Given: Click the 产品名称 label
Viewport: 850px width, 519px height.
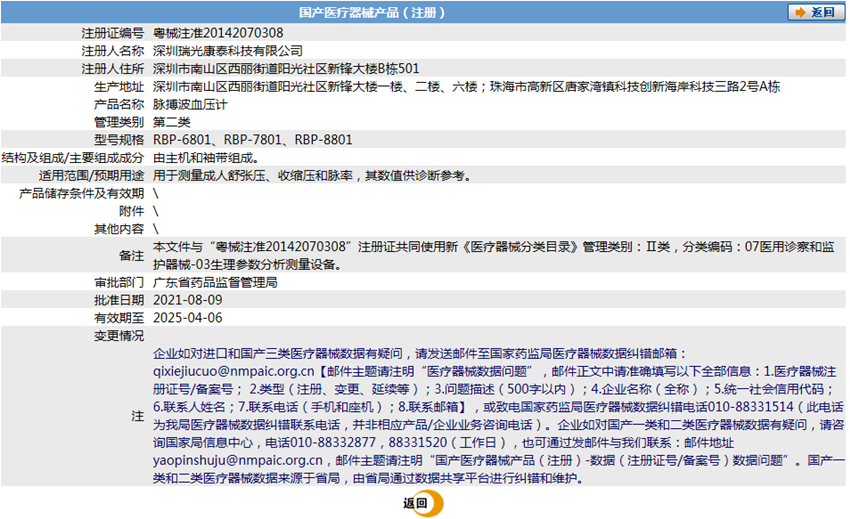Looking at the screenshot, I should click(119, 105).
